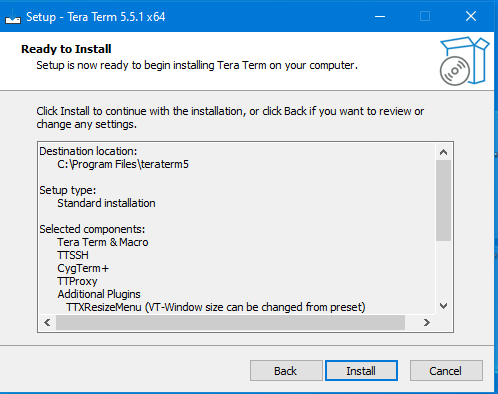Click the vertical scrollbar thumb
Viewport: 498px width, 394px height.
pyautogui.click(x=443, y=200)
